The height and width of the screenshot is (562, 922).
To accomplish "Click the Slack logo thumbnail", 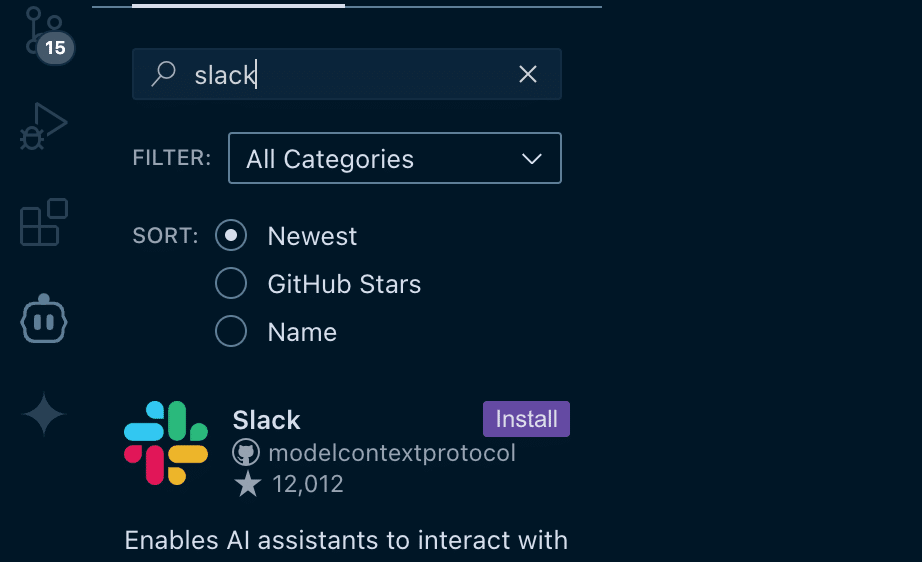I will (x=165, y=443).
